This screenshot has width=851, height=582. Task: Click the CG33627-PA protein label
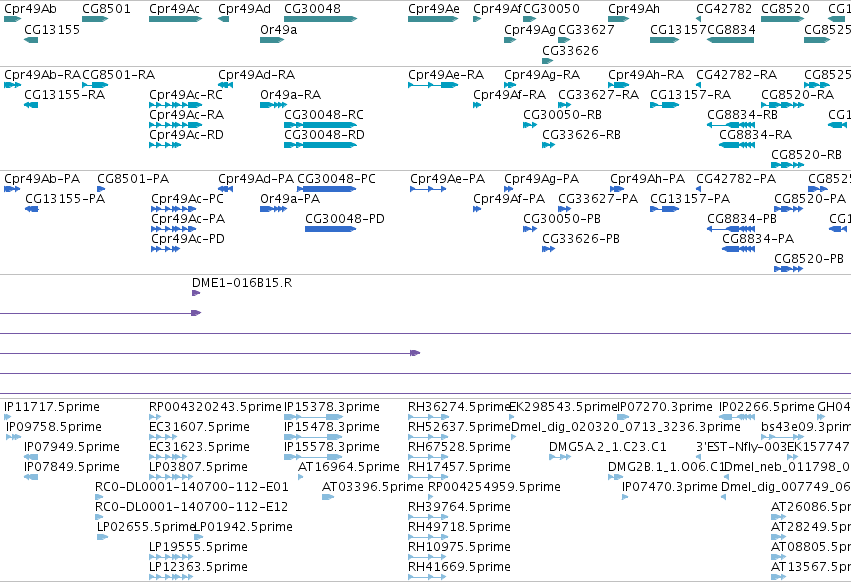pos(598,199)
